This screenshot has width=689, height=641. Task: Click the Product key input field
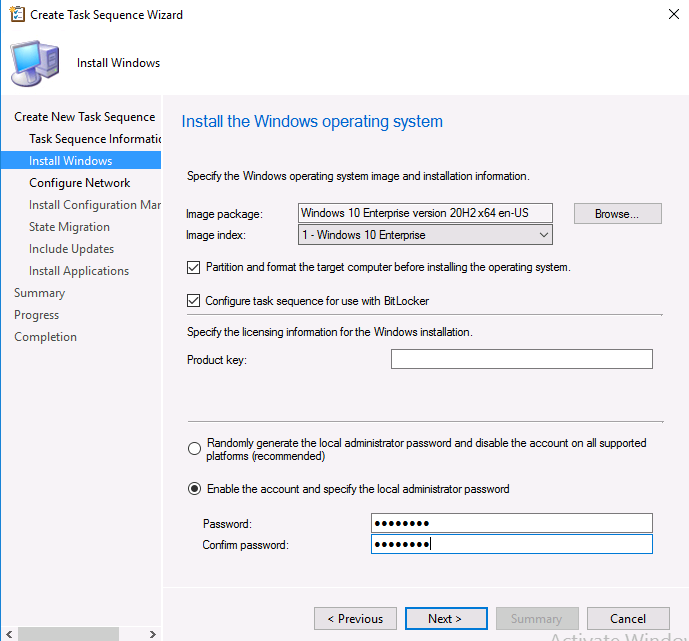point(522,359)
